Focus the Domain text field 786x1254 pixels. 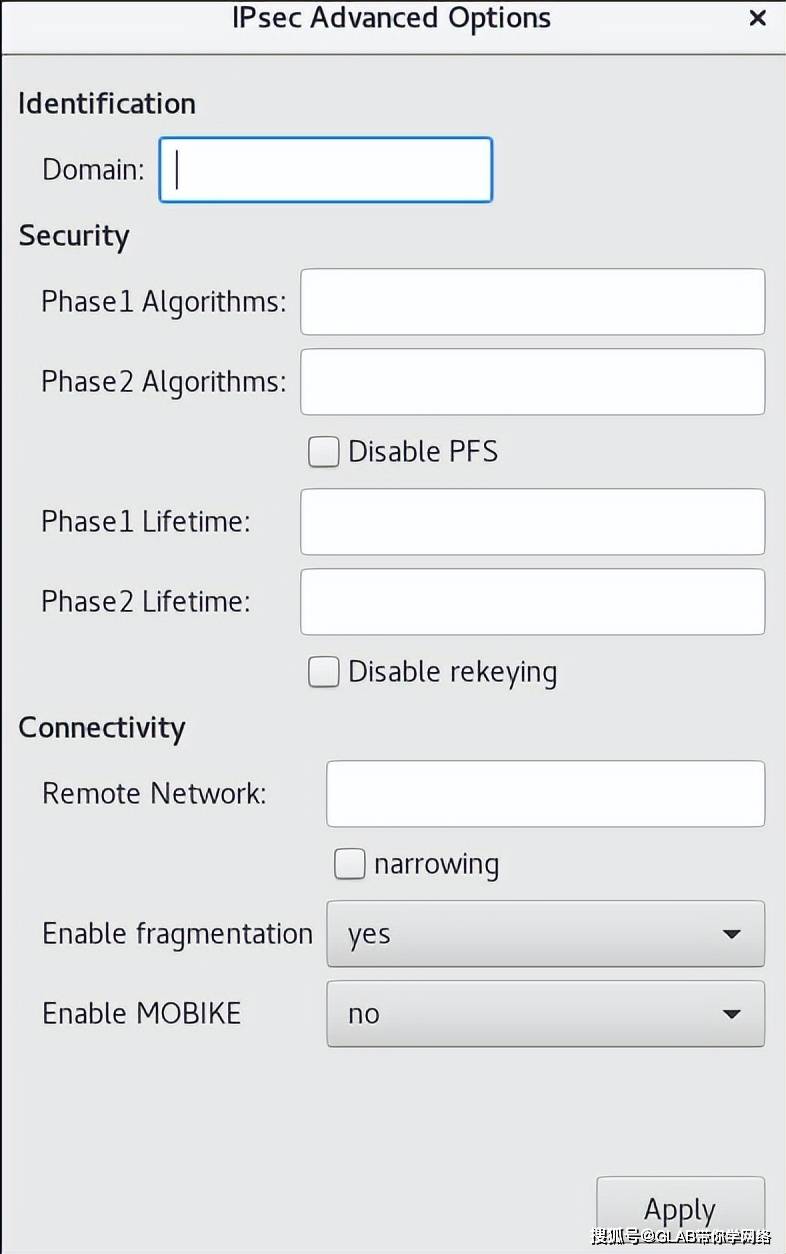point(326,170)
